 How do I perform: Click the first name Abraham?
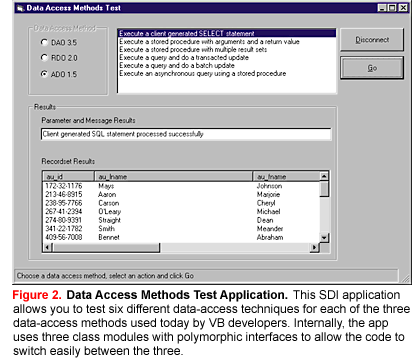(270, 237)
